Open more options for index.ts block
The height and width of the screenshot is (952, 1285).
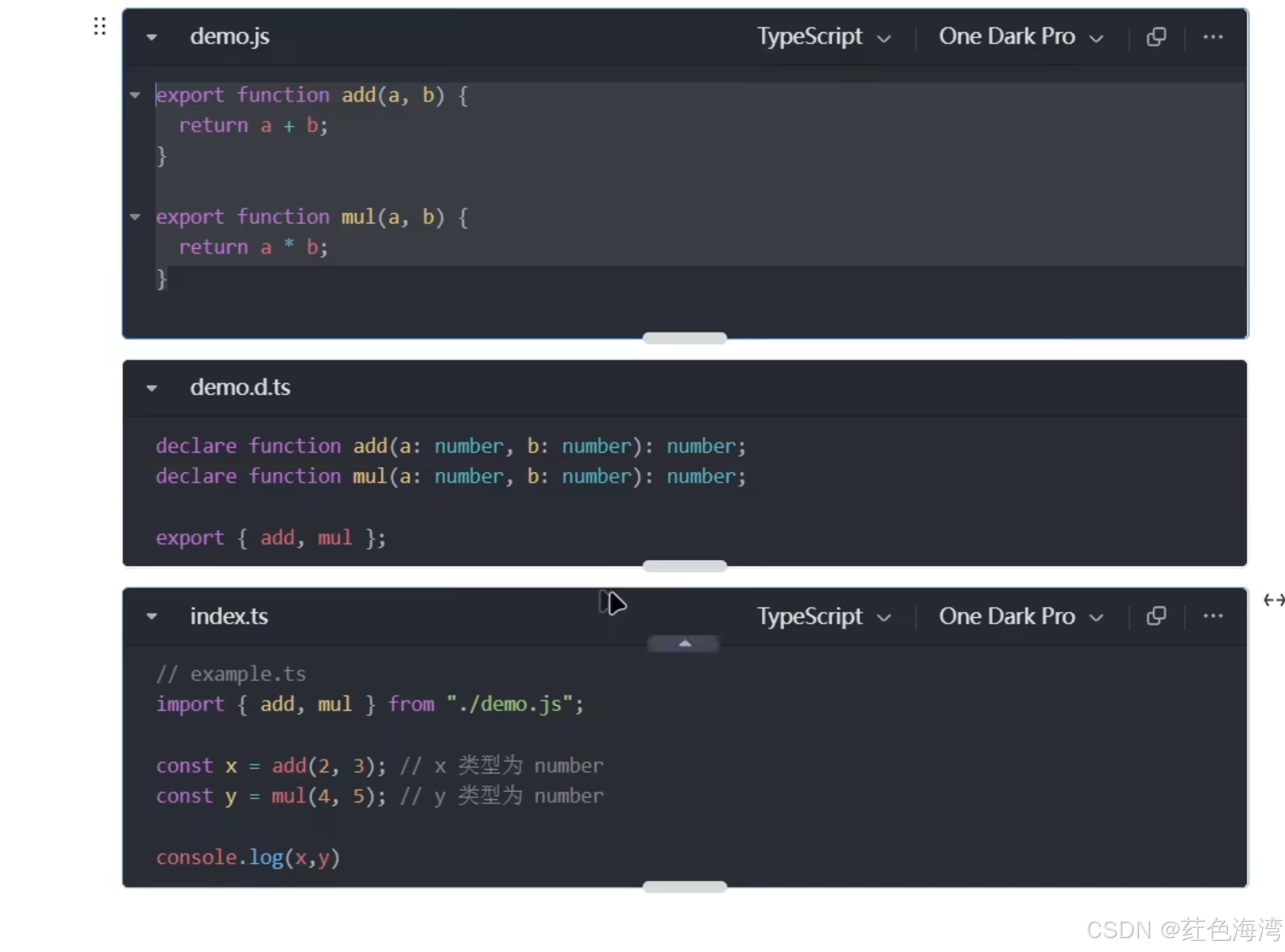(x=1213, y=616)
